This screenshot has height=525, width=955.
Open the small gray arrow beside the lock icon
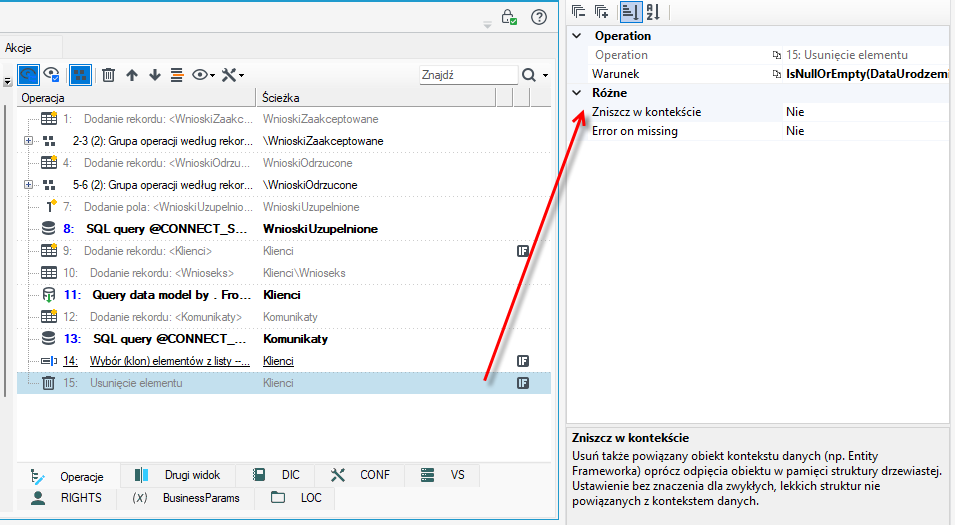(x=487, y=25)
